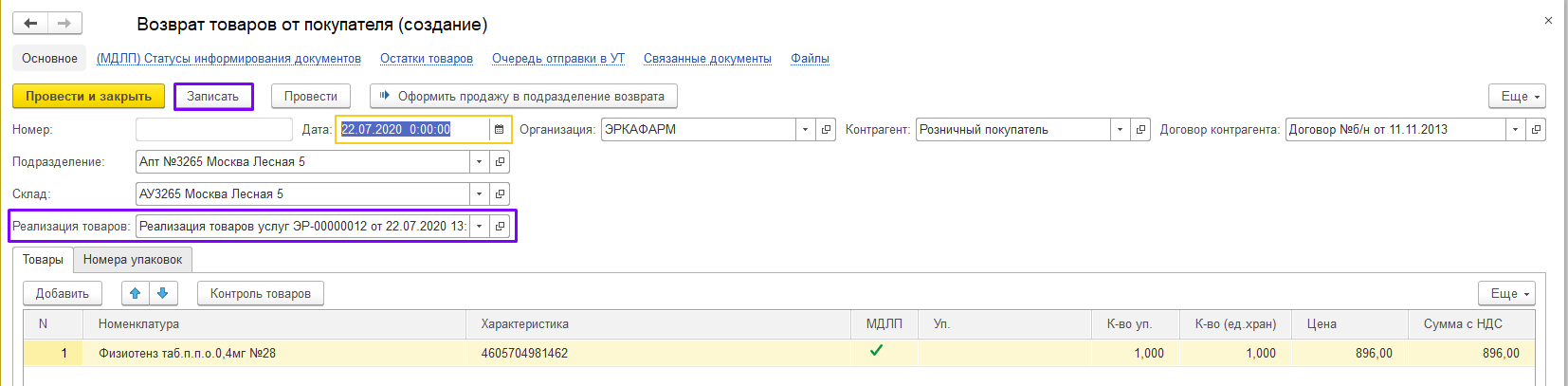
Task: Expand the Договор контрагента dropdown
Action: point(1515,129)
